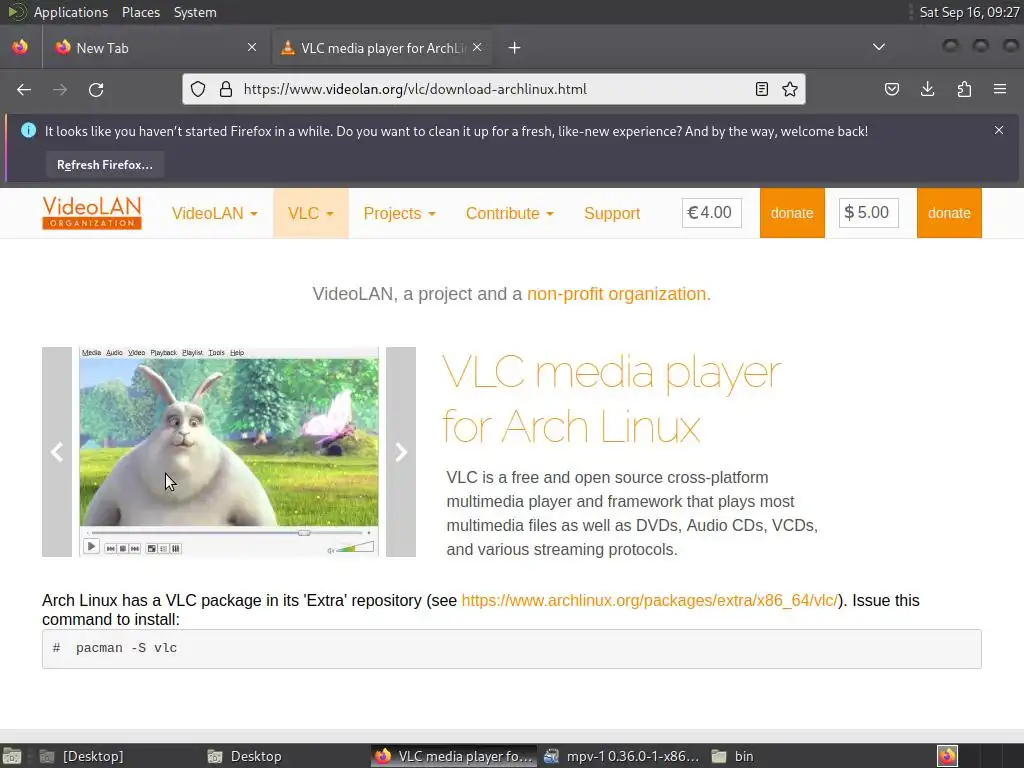Screen dimensions: 1024x768
Task: Open tracking protection shield icon
Action: [x=198, y=89]
